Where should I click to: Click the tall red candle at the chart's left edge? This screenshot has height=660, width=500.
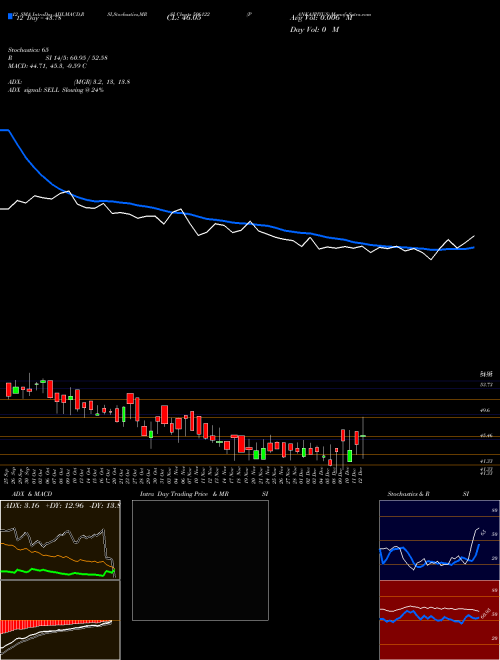pyautogui.click(x=8, y=389)
